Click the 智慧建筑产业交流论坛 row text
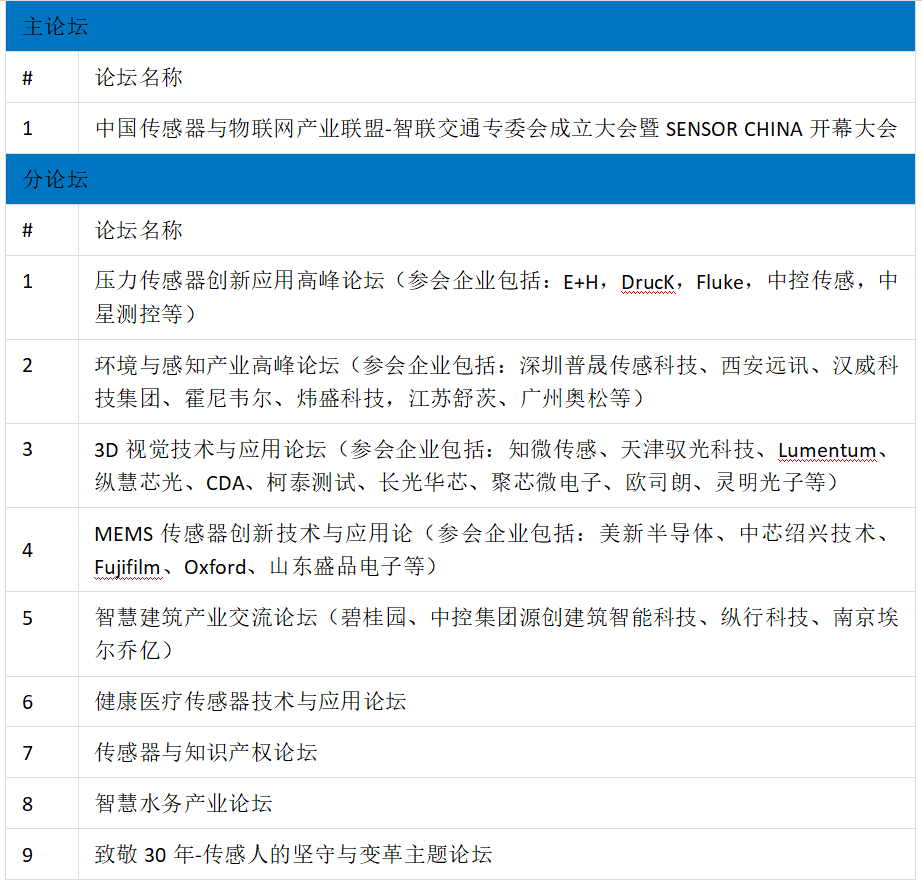Image resolution: width=922 pixels, height=893 pixels. click(x=496, y=634)
